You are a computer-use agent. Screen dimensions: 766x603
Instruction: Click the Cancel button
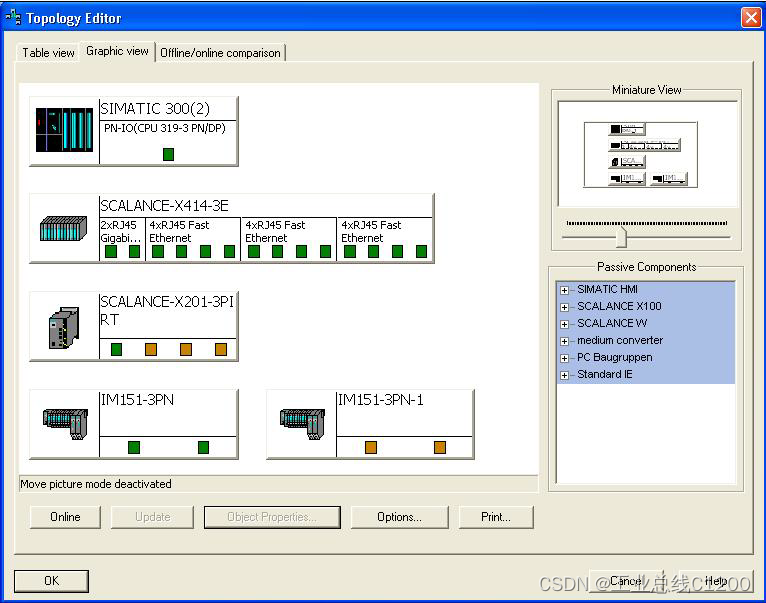[x=626, y=581]
